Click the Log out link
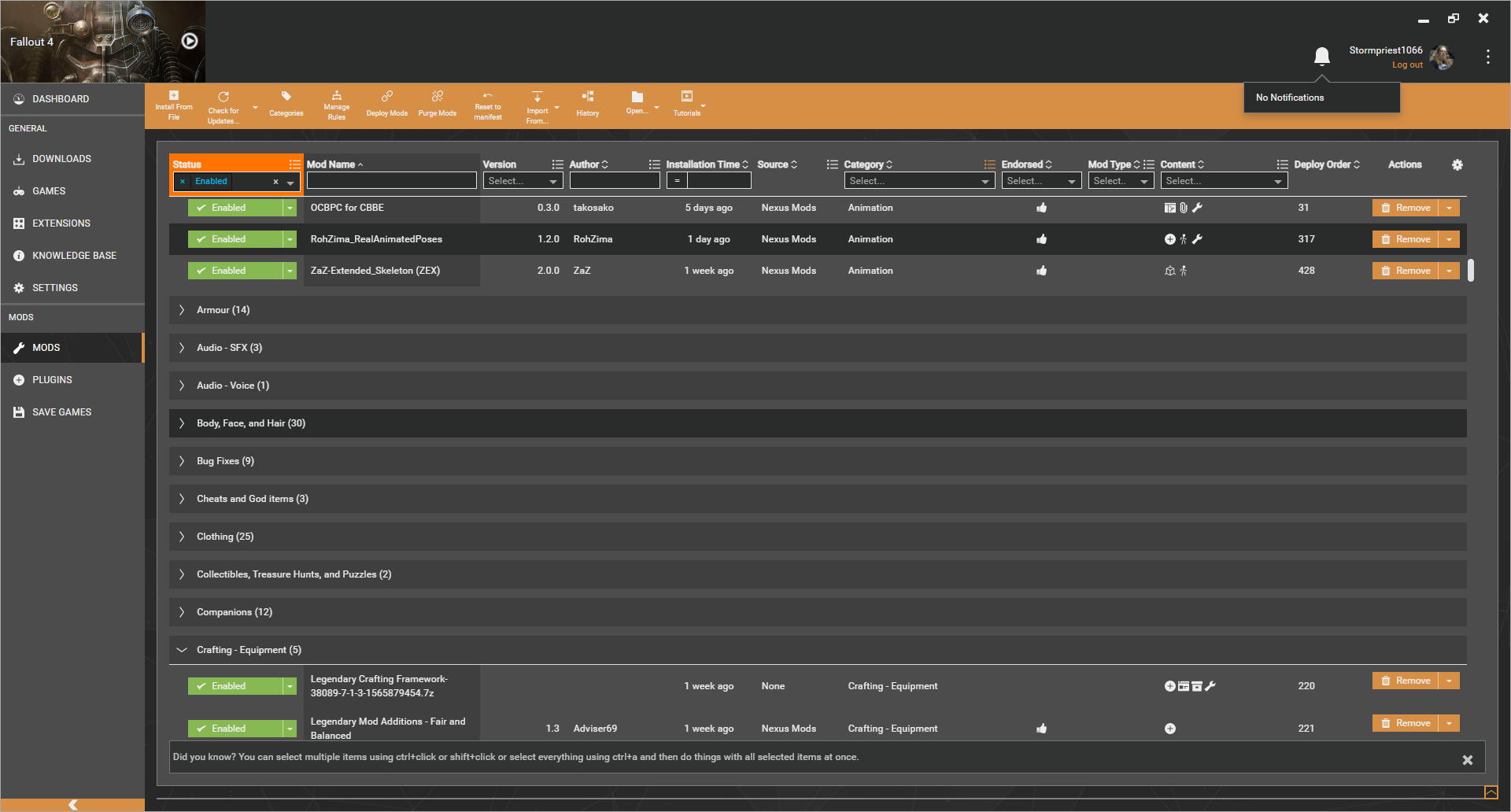 click(1407, 65)
